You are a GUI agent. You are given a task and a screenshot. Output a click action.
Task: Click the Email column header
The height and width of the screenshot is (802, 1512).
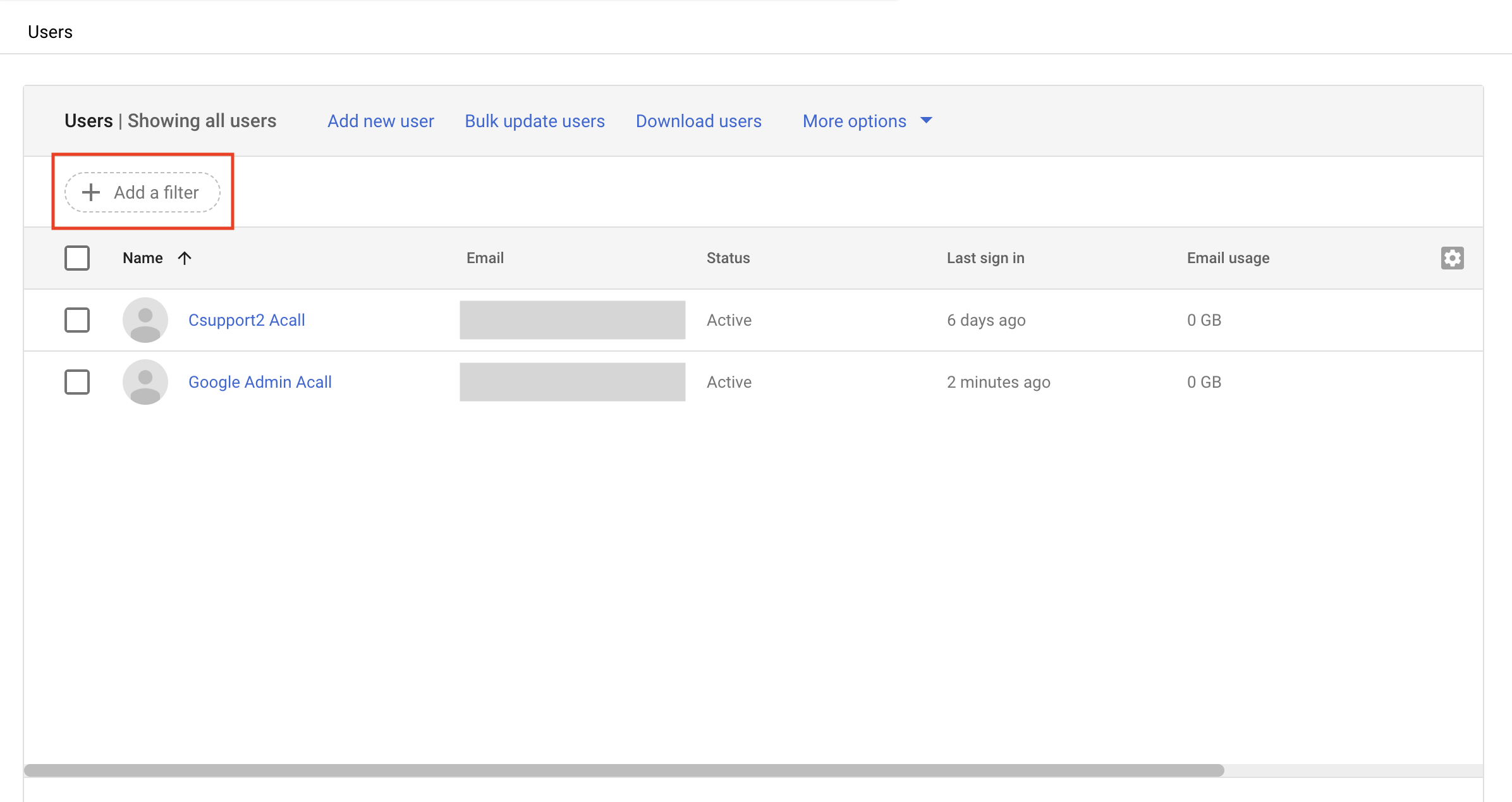[485, 258]
